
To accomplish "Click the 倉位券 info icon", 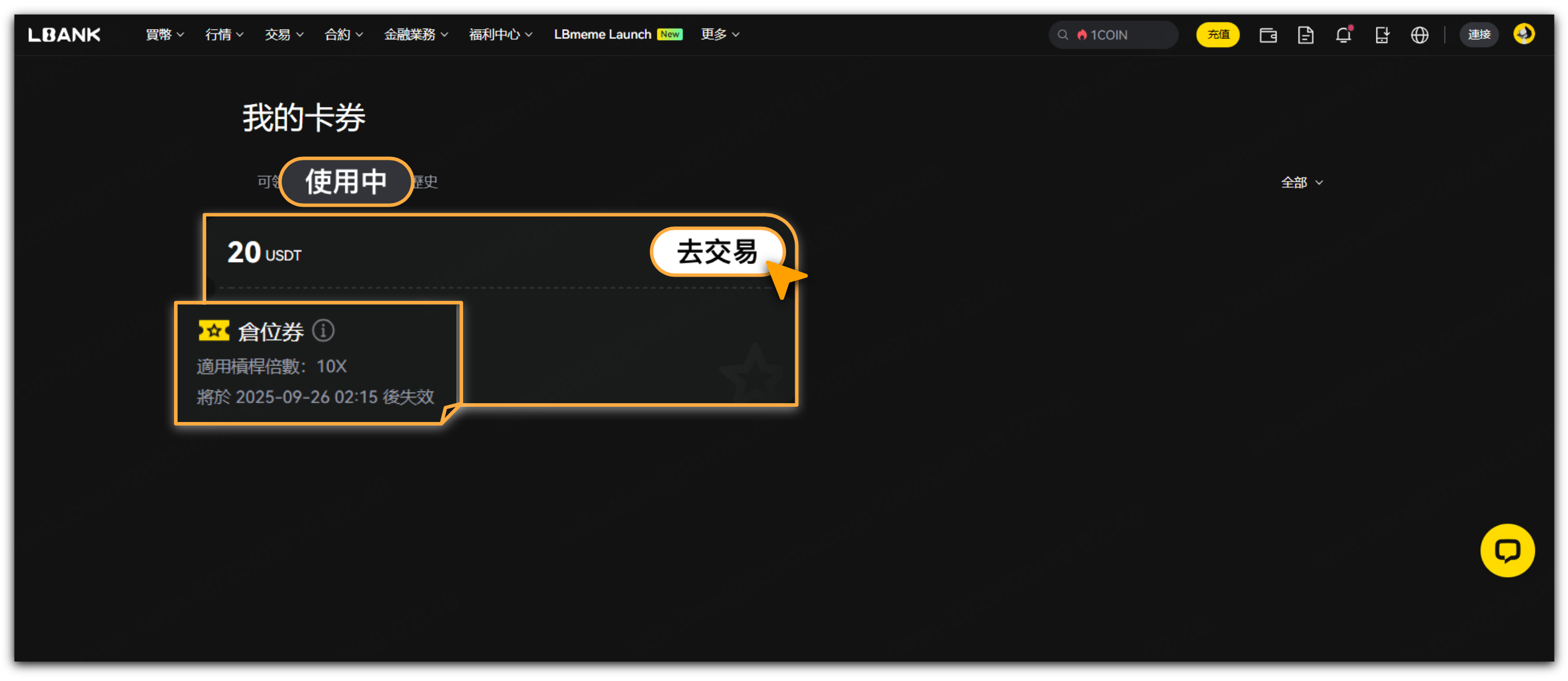I will click(323, 331).
